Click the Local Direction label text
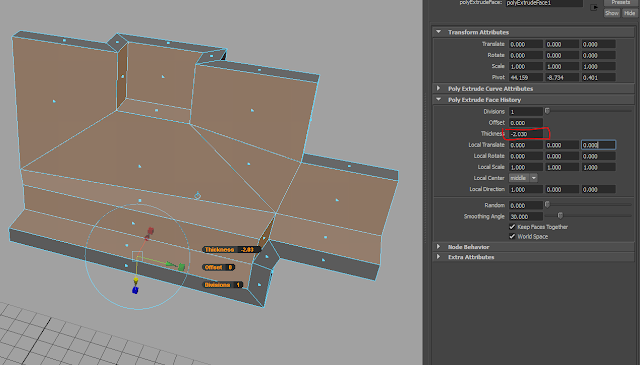 pos(487,189)
